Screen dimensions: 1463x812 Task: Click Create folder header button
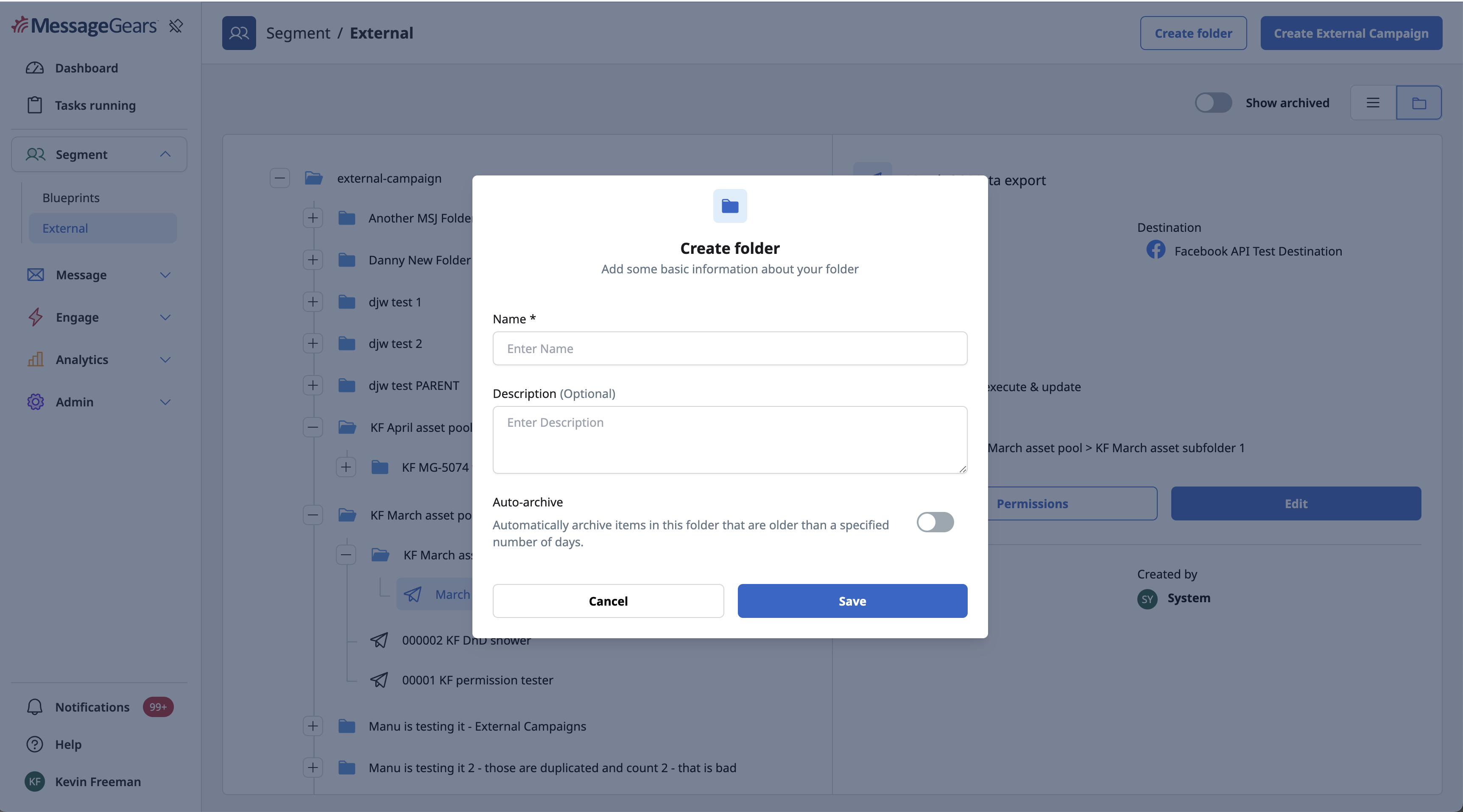pyautogui.click(x=1193, y=33)
